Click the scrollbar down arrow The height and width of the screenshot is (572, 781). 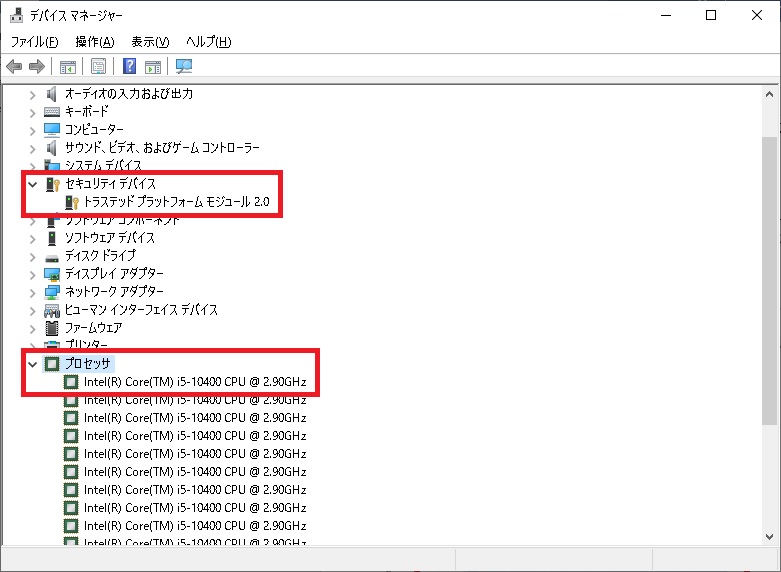pyautogui.click(x=769, y=537)
